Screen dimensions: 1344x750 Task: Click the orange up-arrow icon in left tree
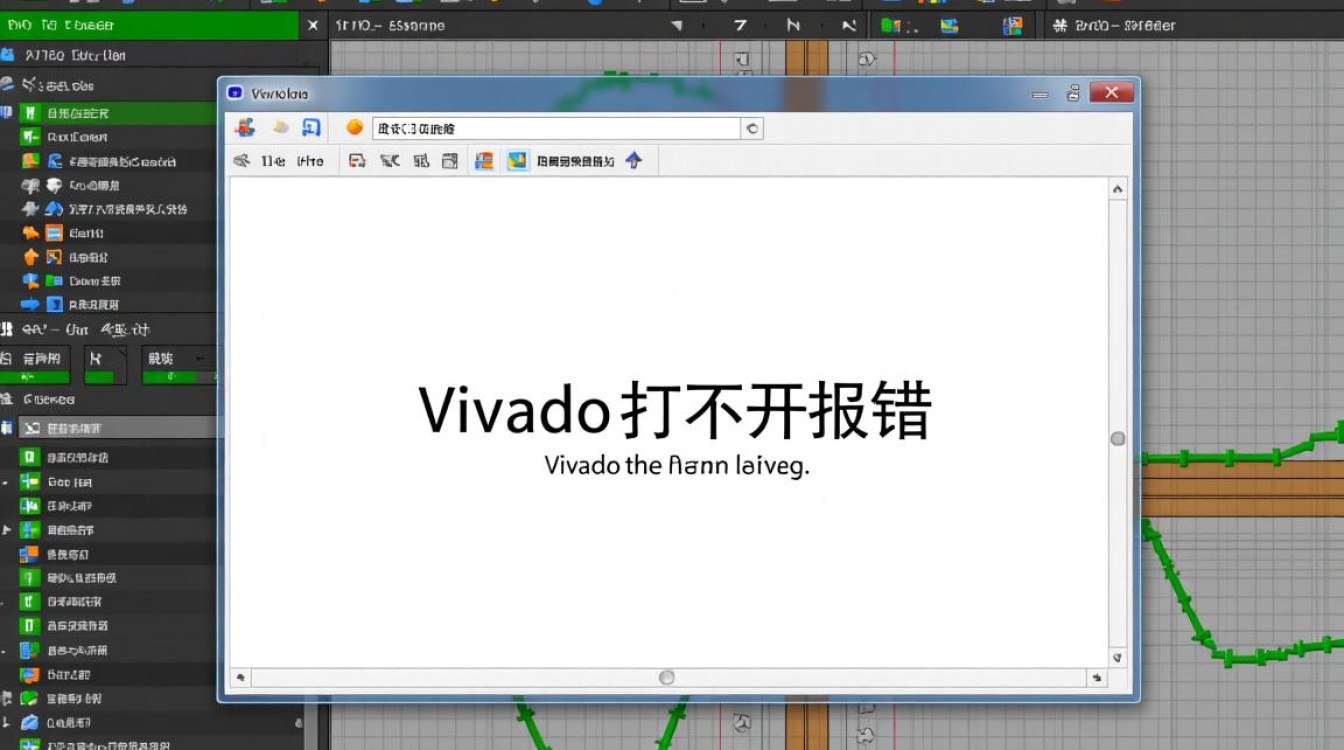[30, 257]
